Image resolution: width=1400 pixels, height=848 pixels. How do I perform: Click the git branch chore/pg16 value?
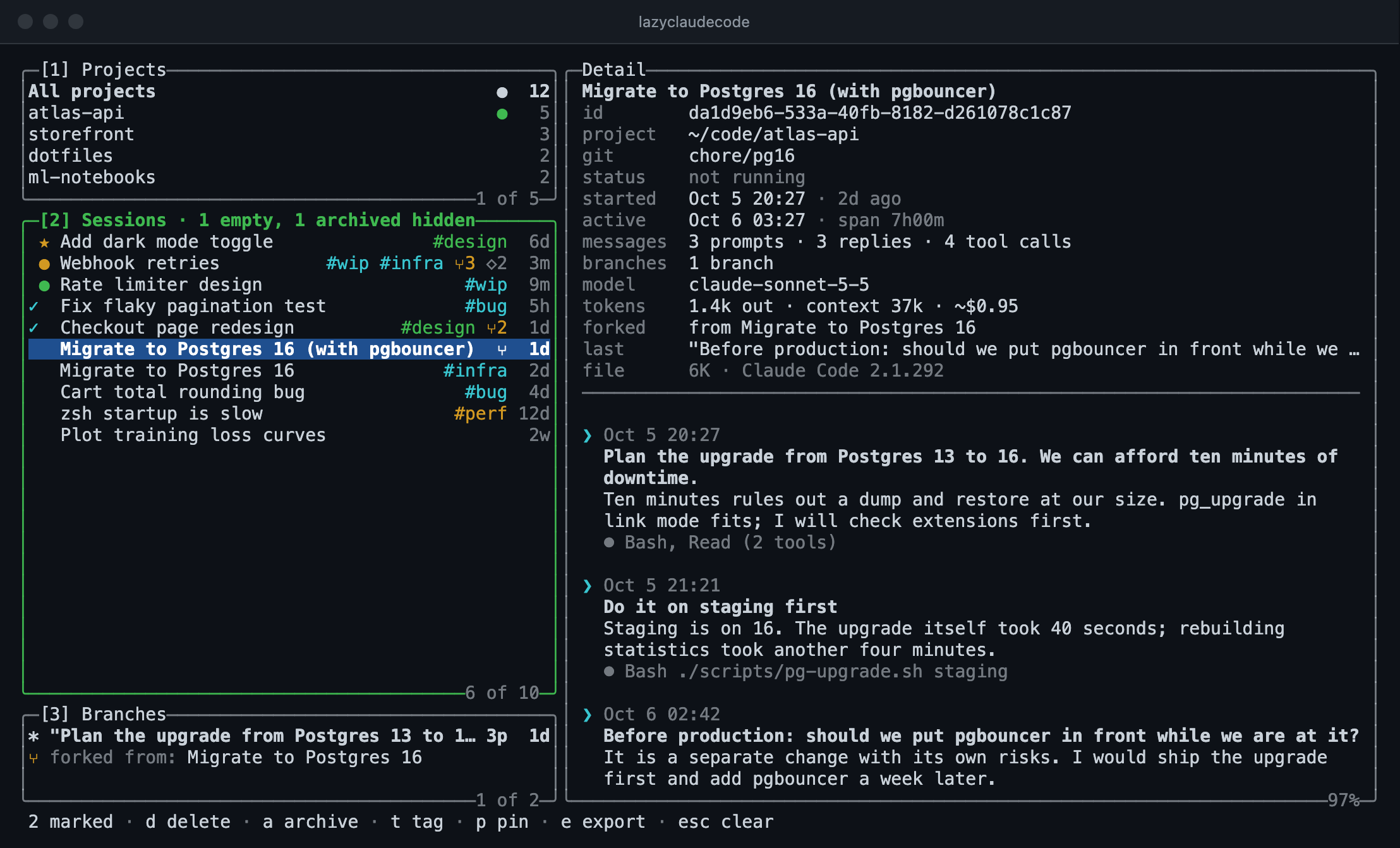(742, 155)
